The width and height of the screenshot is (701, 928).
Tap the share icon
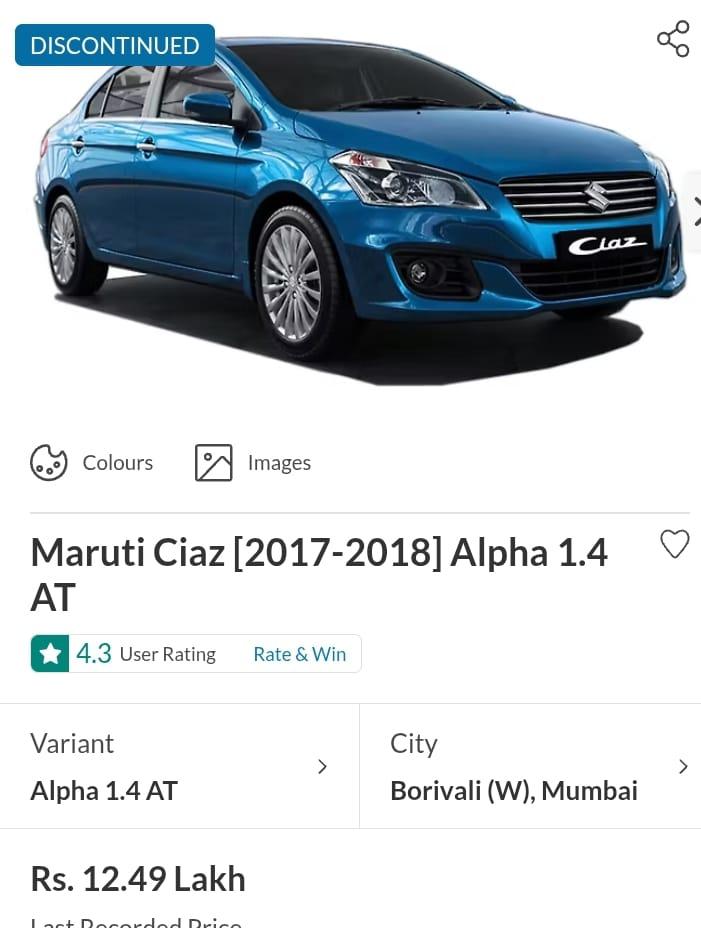[673, 38]
